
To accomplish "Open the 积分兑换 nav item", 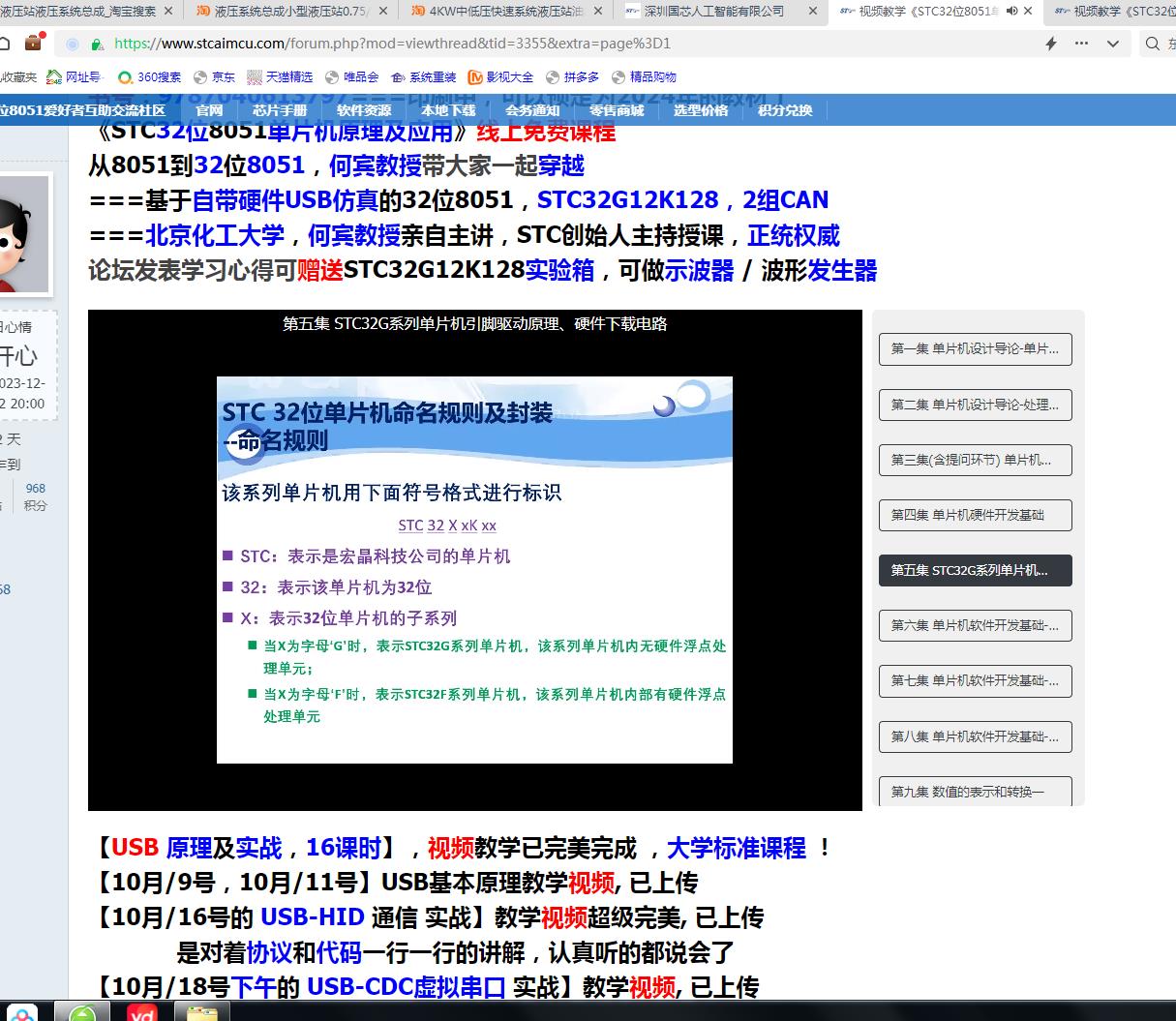I will coord(785,110).
